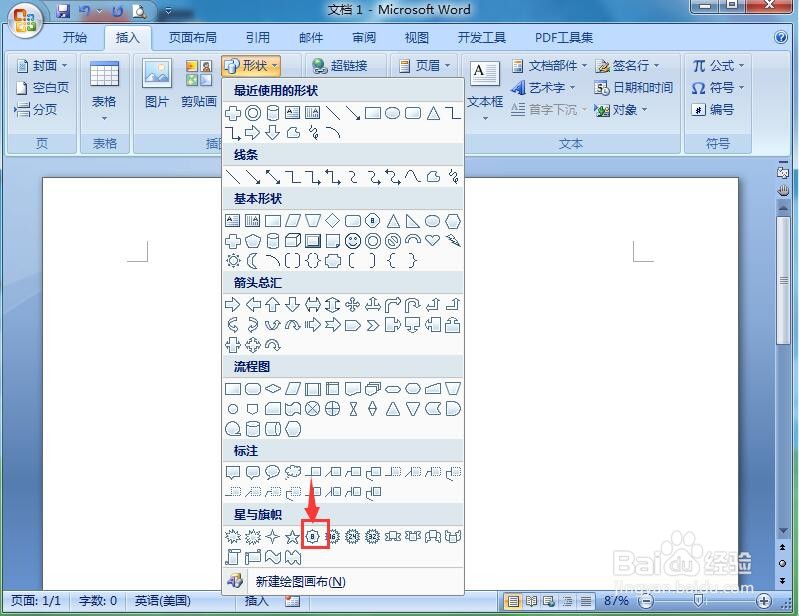The image size is (799, 616).
Task: Select the 5-point star shape
Action: 292,536
